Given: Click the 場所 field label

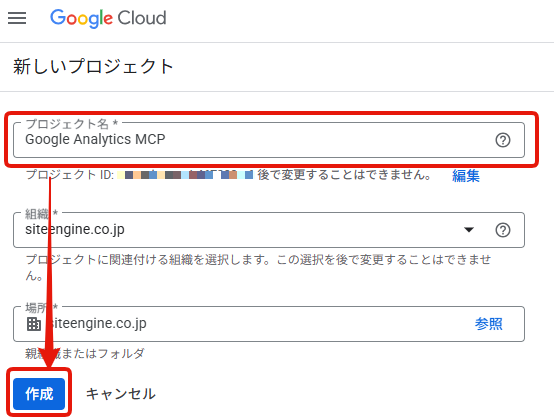Looking at the screenshot, I should click(41, 307).
